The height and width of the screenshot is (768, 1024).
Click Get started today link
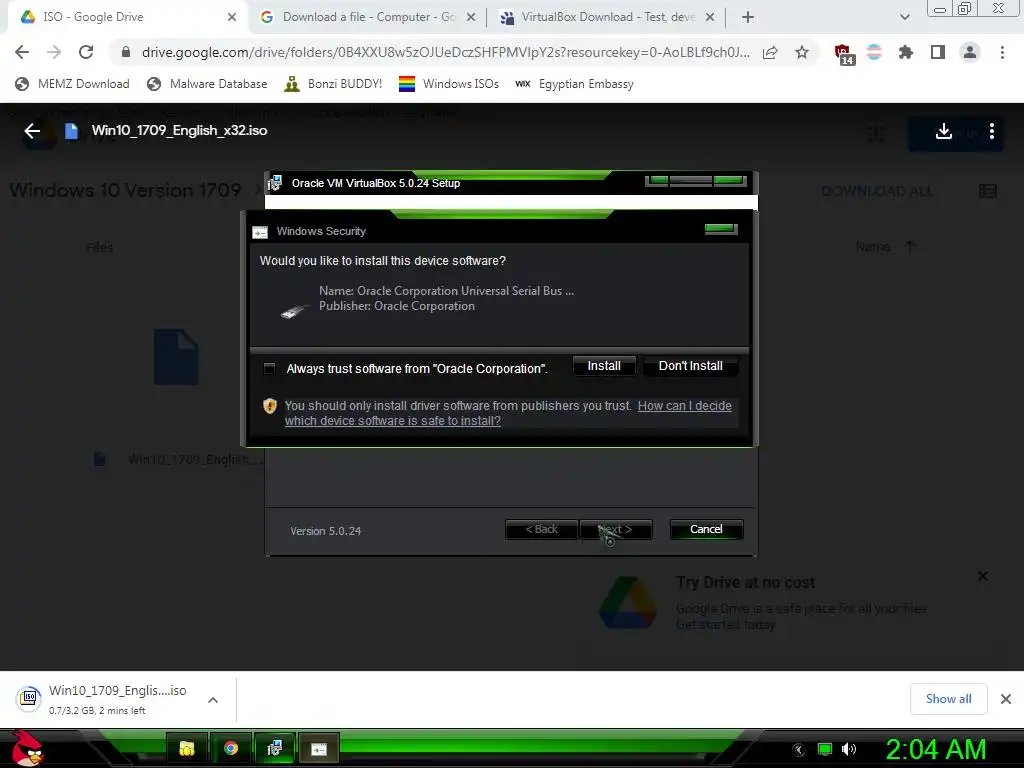(x=726, y=625)
